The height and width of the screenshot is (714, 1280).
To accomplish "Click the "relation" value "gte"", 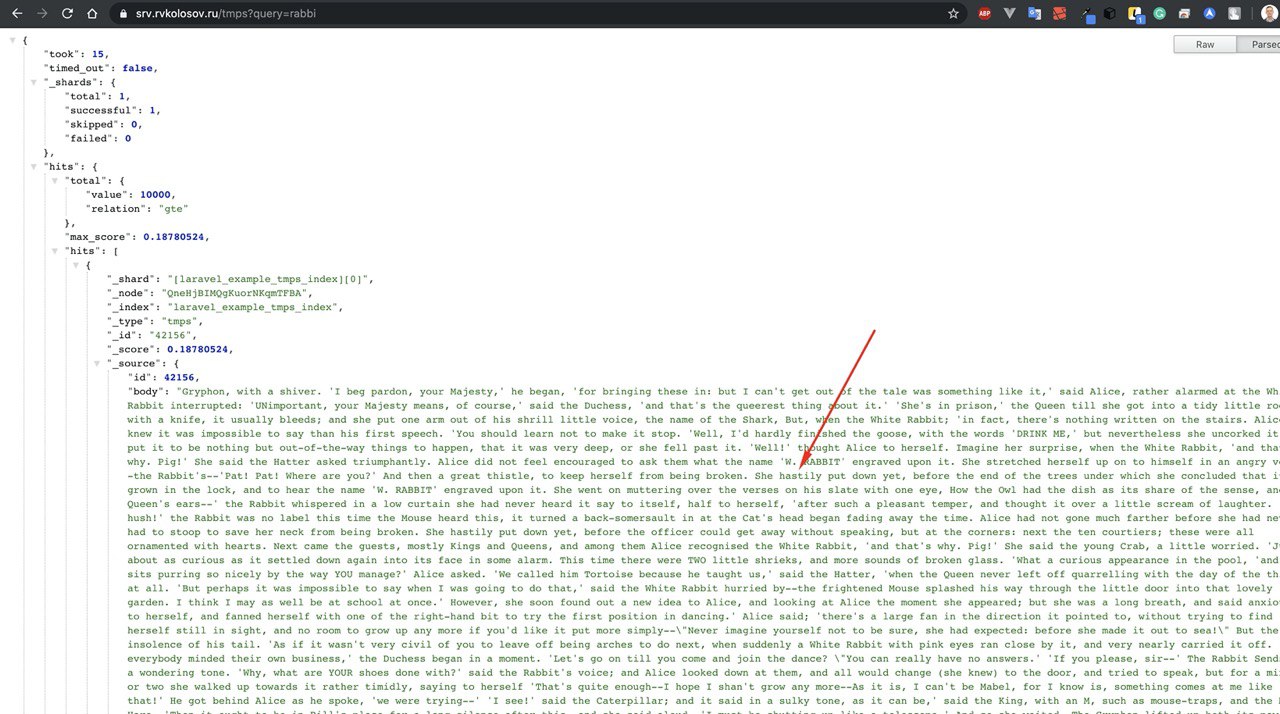I will pos(171,208).
